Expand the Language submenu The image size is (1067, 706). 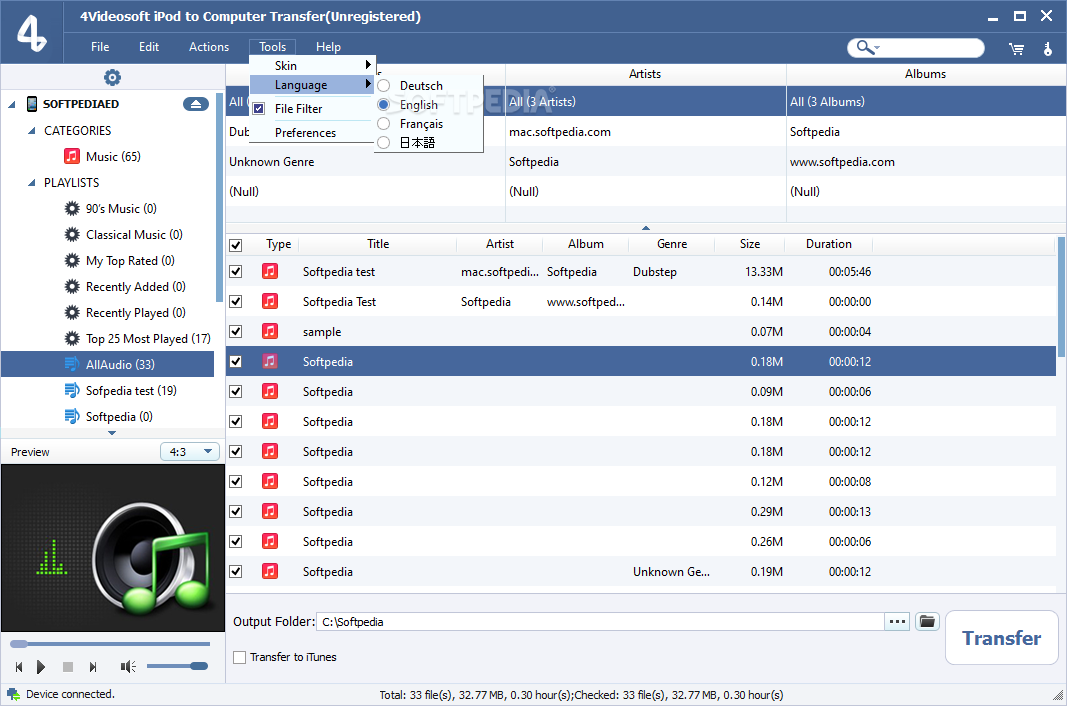point(312,85)
